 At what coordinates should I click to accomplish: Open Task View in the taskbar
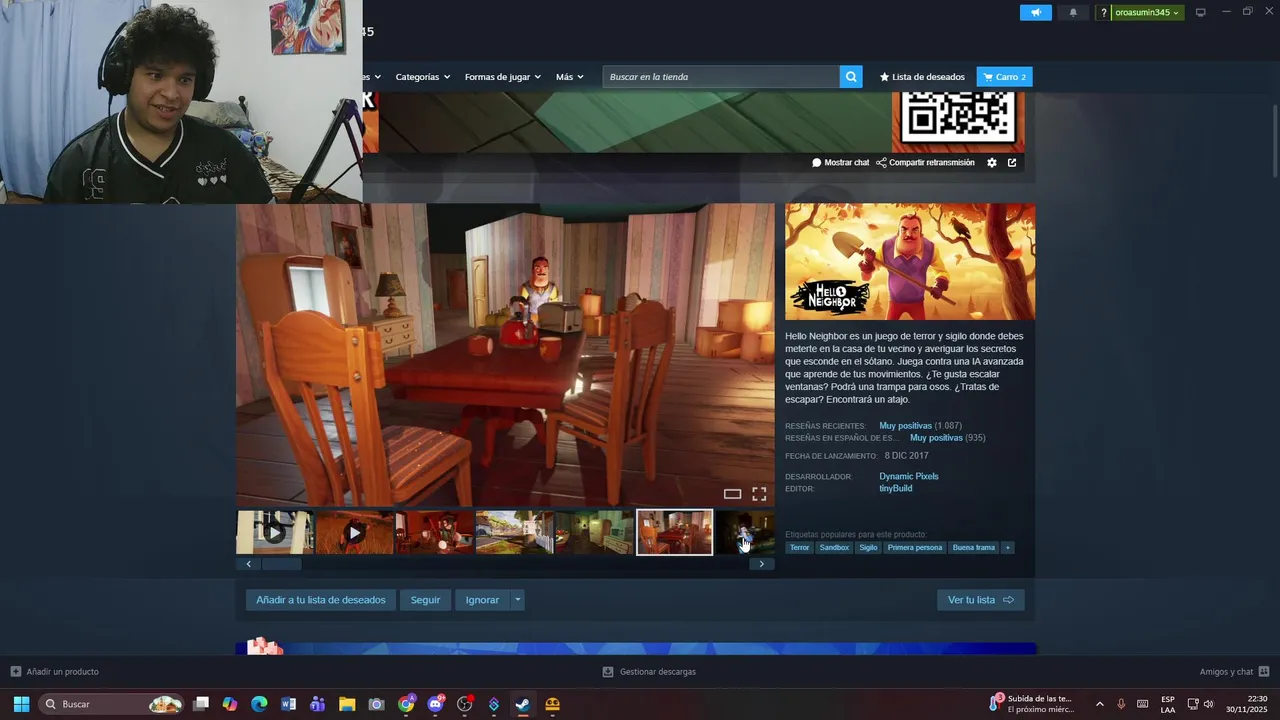pyautogui.click(x=201, y=704)
